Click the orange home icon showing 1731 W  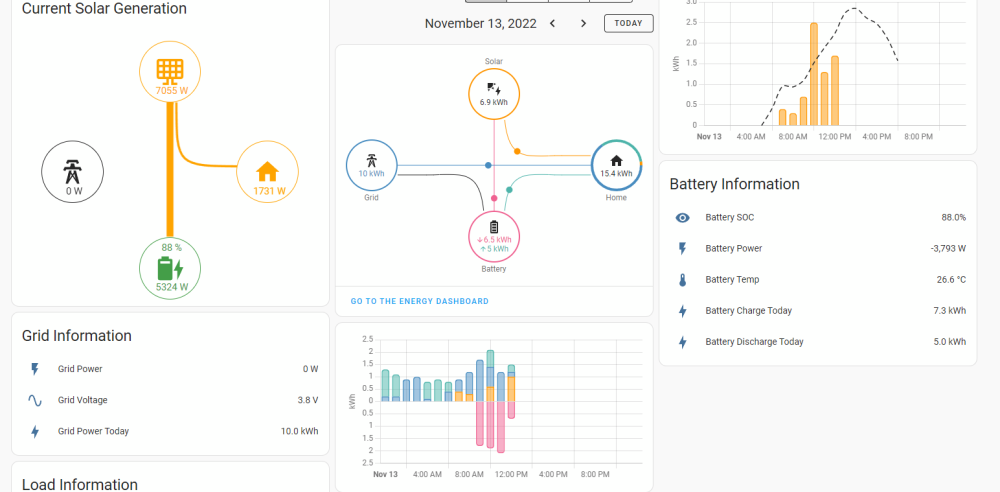tap(267, 172)
